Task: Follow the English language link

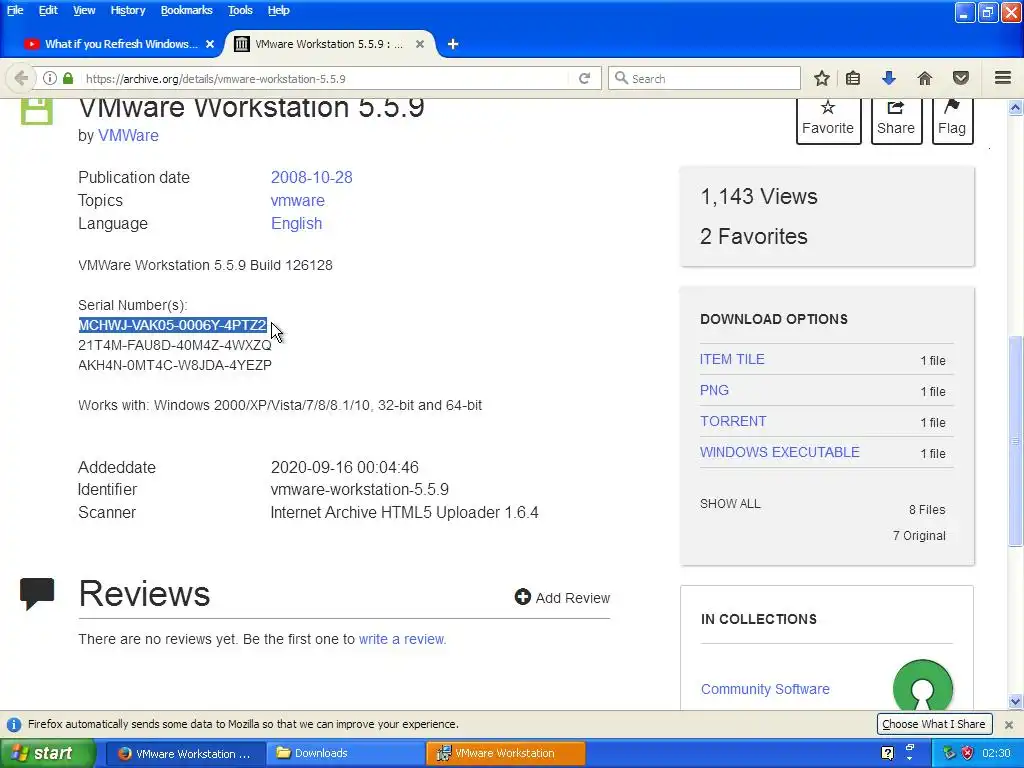Action: tap(296, 223)
